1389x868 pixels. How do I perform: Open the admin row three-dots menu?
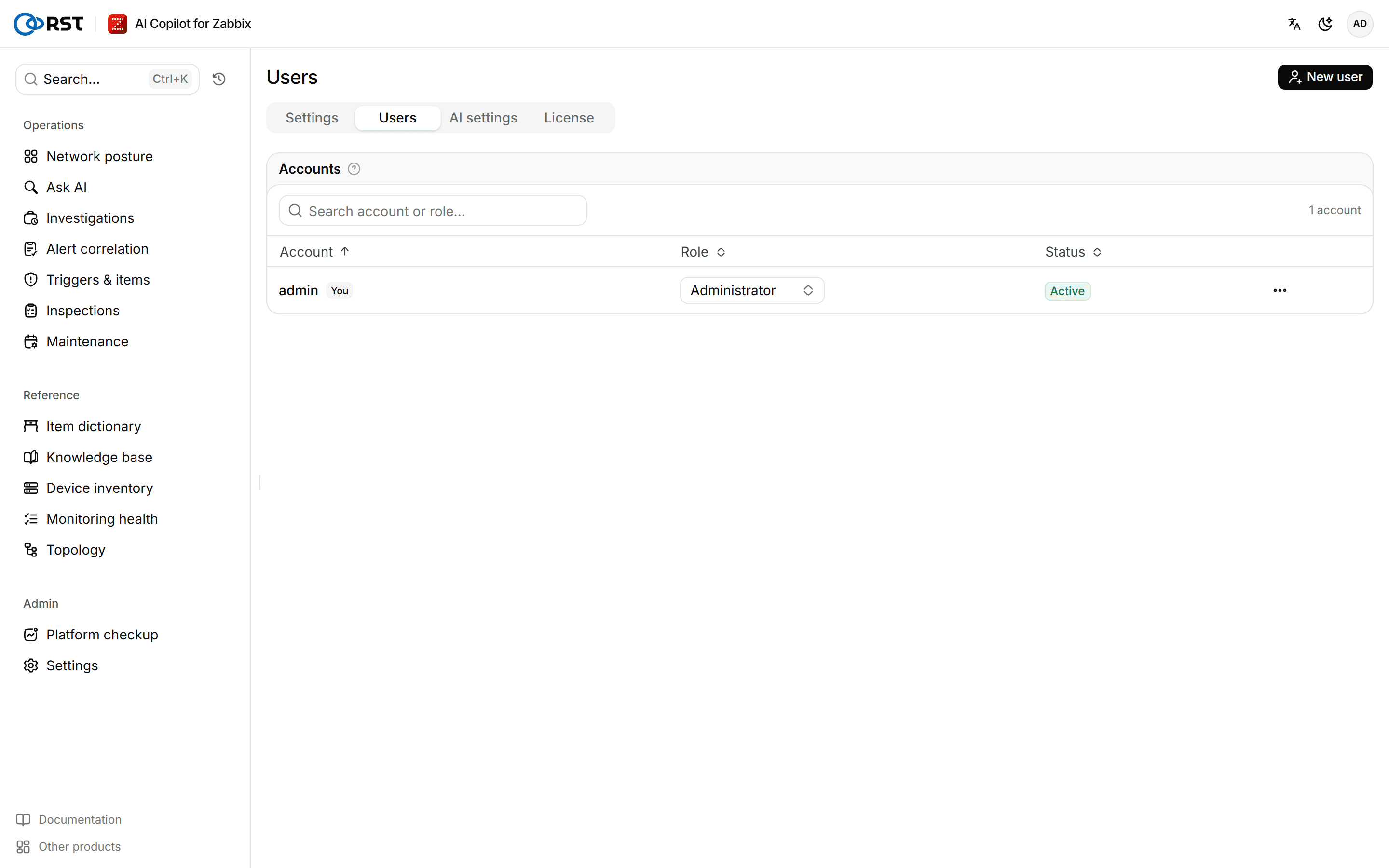[x=1280, y=290]
